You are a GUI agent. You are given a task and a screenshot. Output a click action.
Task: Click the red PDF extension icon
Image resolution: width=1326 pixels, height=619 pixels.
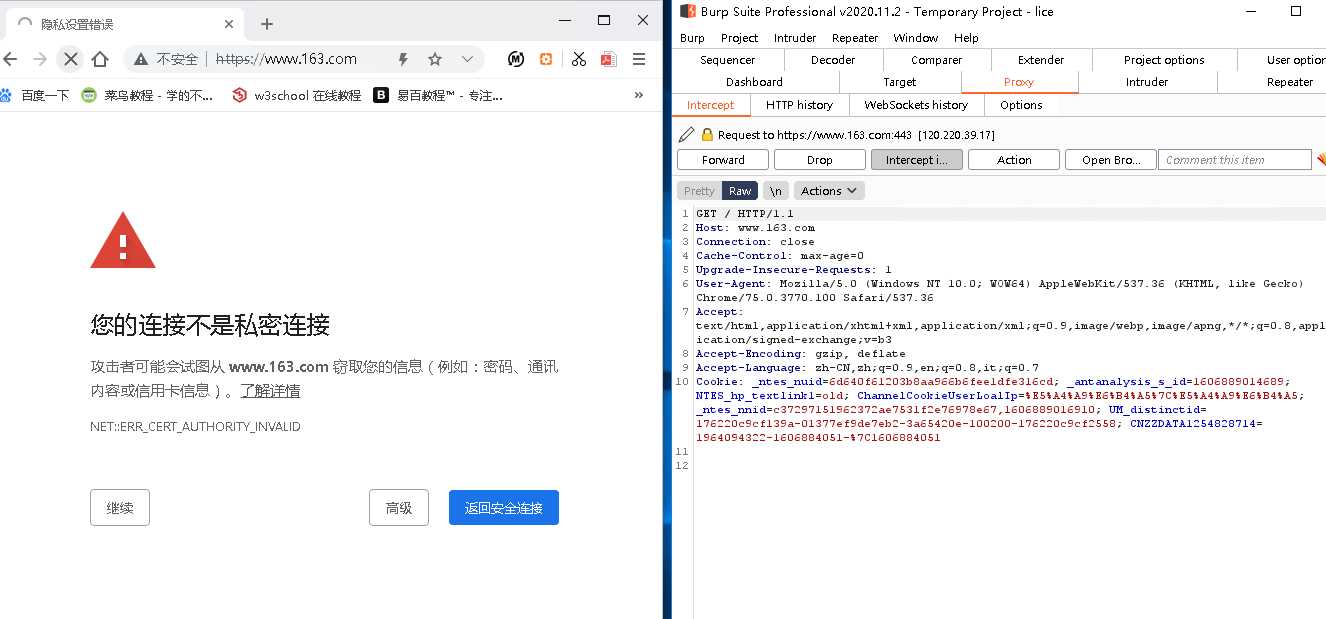[x=608, y=59]
